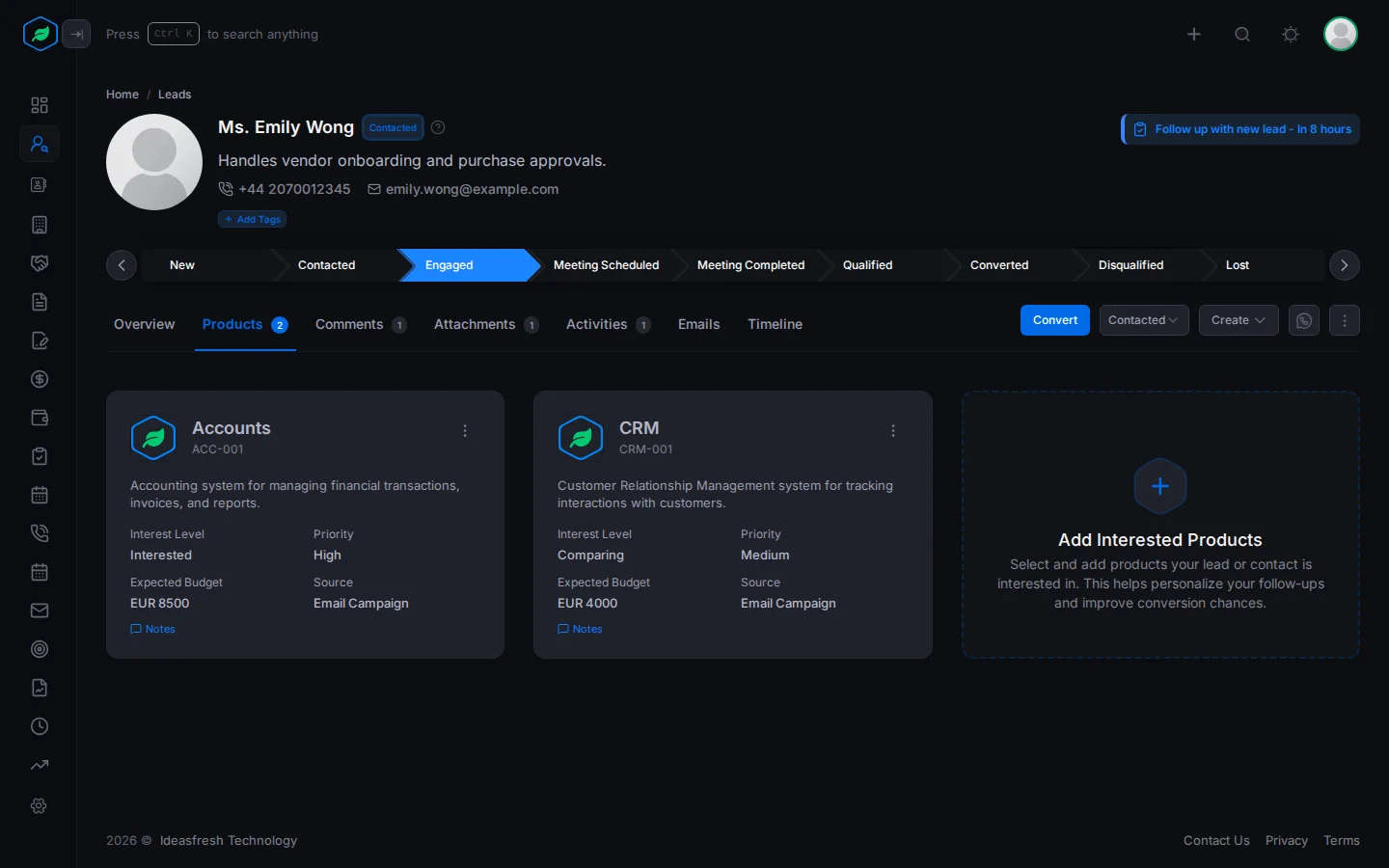Open the contacts card icon in sidebar
The image size is (1389, 868).
40,184
